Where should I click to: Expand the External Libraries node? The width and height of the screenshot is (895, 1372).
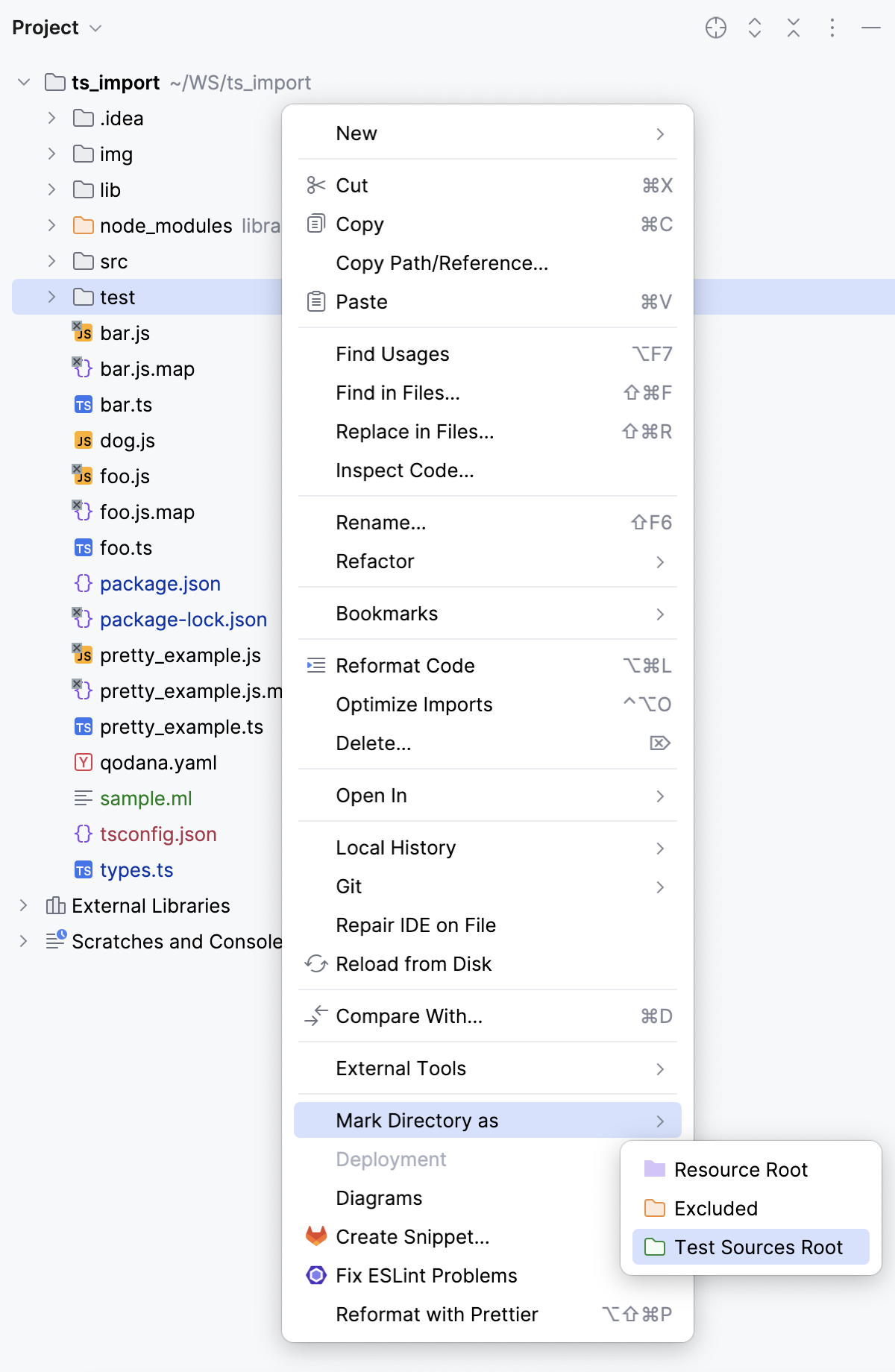point(23,905)
